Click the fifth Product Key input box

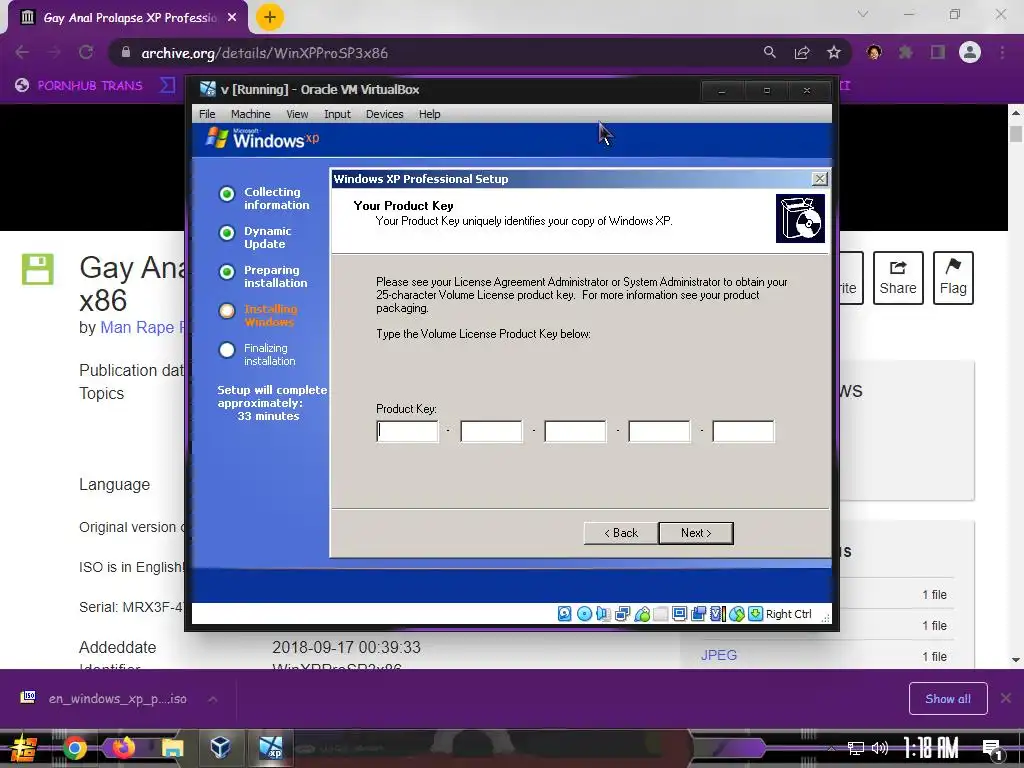coord(743,432)
